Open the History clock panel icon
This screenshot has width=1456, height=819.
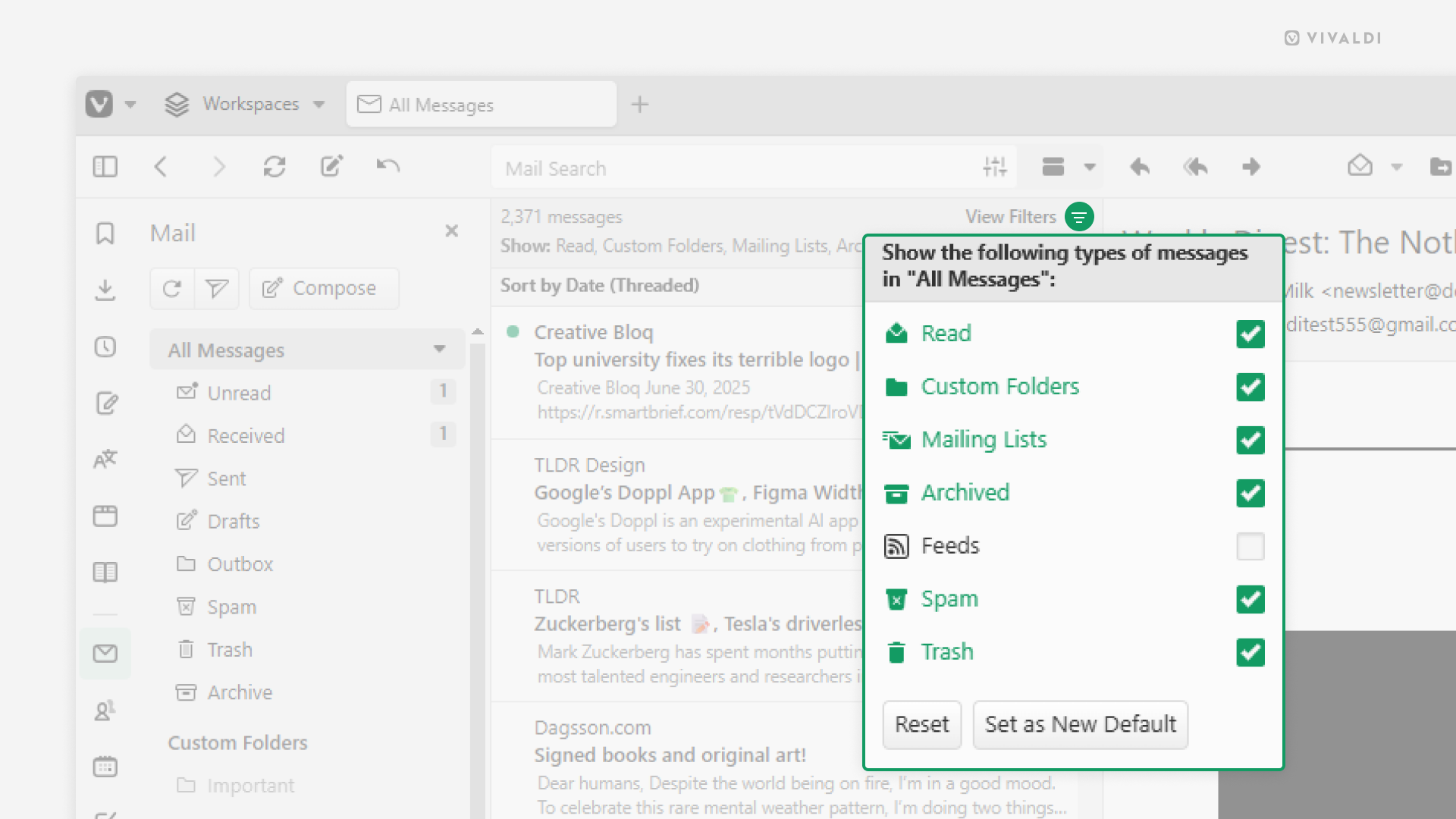tap(105, 347)
